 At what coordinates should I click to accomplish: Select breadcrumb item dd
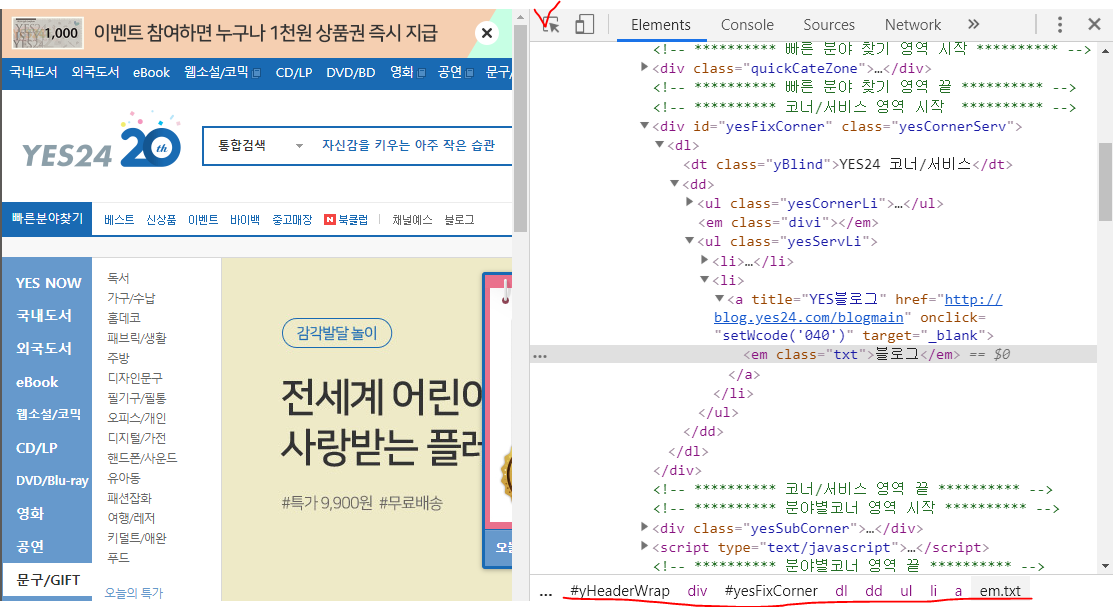(874, 591)
